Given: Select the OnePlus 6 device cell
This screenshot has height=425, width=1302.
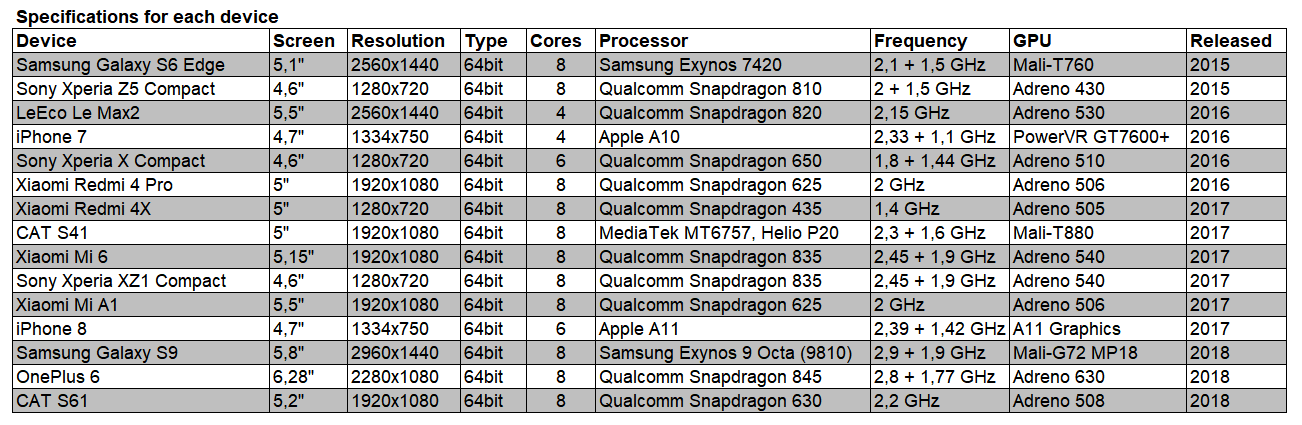Looking at the screenshot, I should [141, 377].
